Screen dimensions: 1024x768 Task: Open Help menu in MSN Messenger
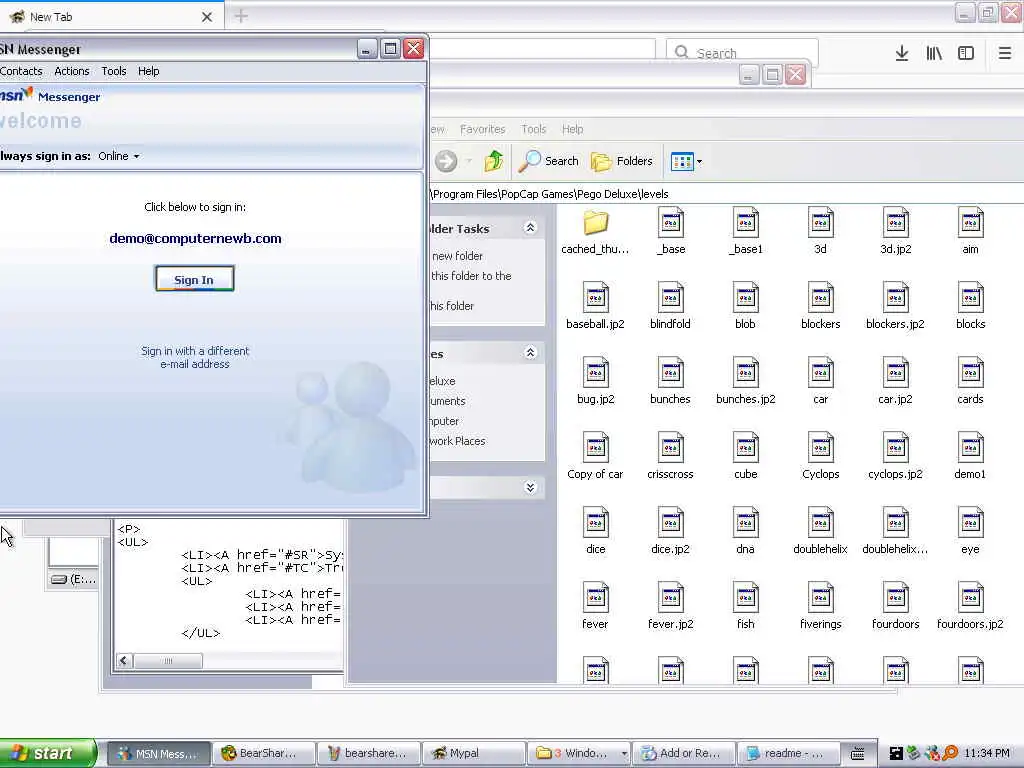(148, 71)
